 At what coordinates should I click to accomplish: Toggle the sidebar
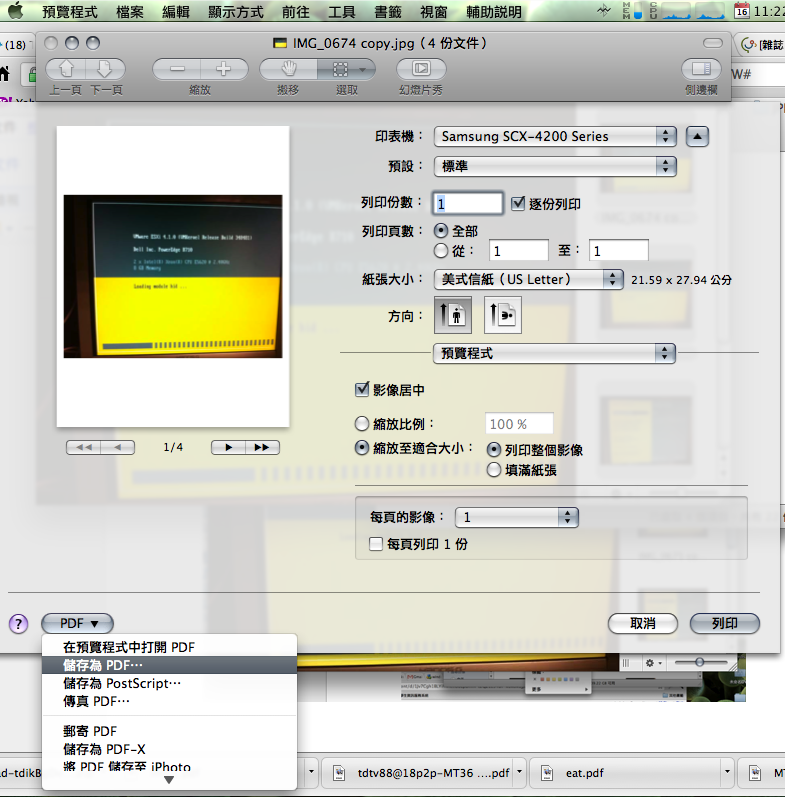pos(701,69)
